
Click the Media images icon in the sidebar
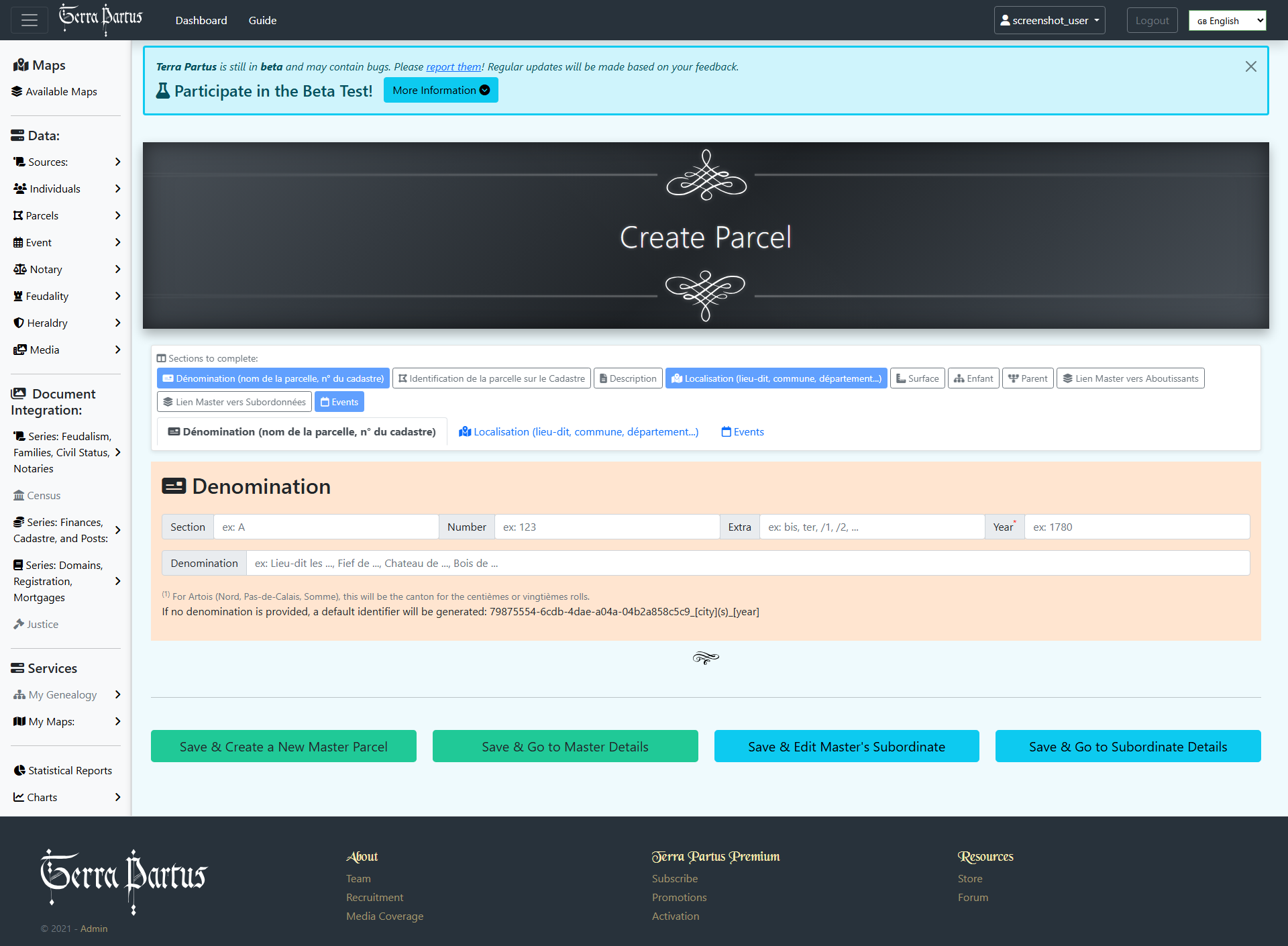click(x=20, y=350)
